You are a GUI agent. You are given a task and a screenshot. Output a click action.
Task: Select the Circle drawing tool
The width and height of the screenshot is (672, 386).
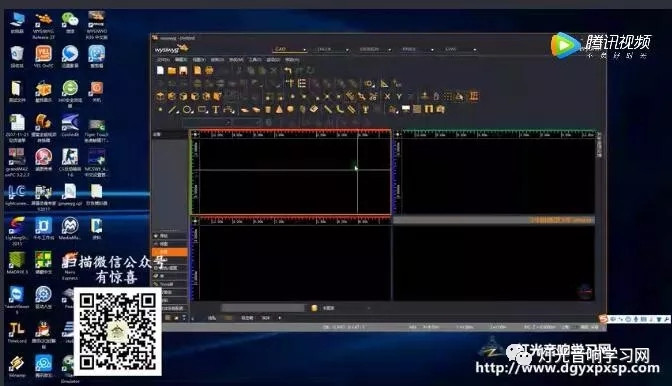pos(187,110)
